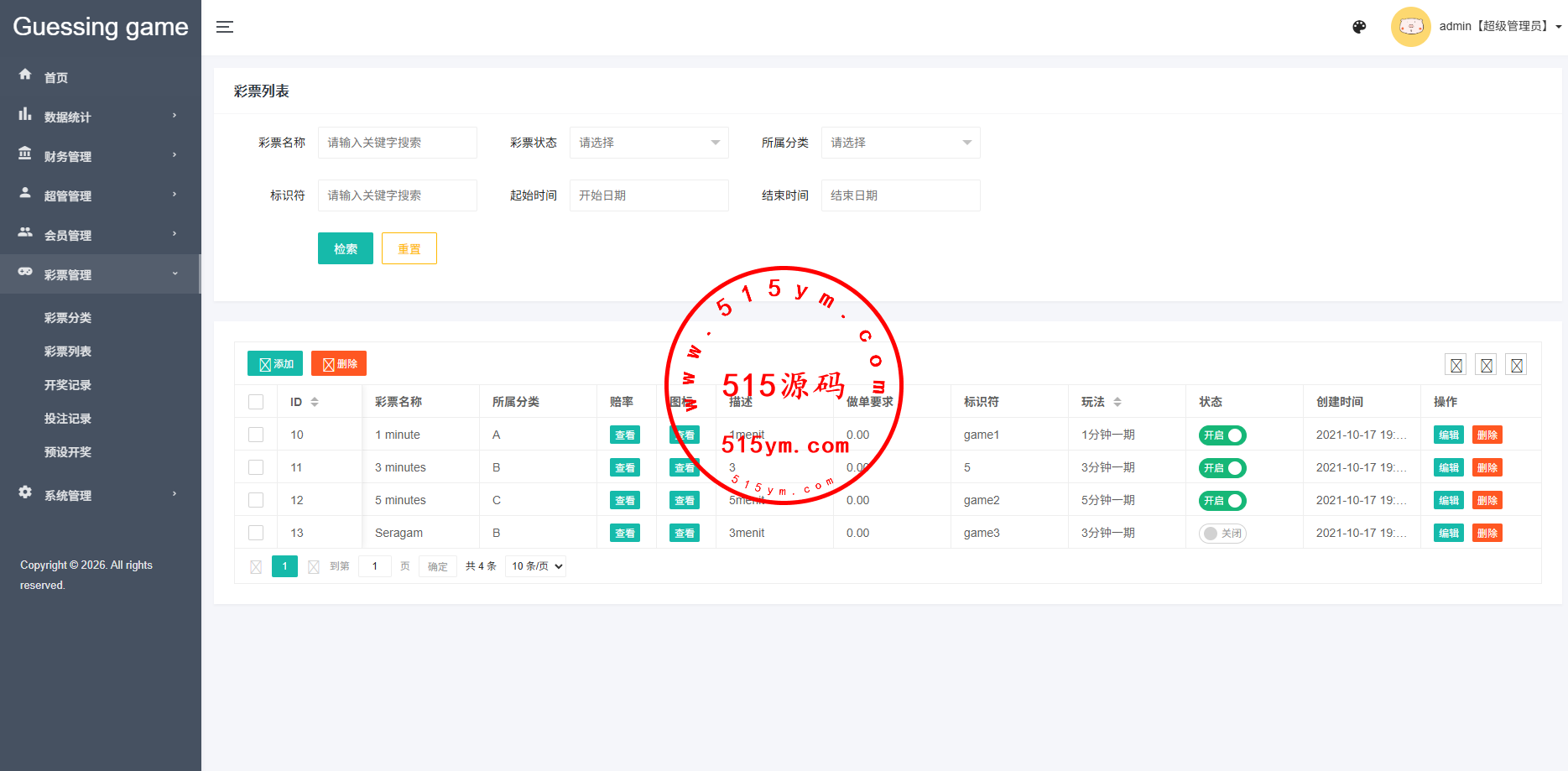Click the 系统管理 gear icon
Viewport: 1568px width, 771px height.
(25, 492)
